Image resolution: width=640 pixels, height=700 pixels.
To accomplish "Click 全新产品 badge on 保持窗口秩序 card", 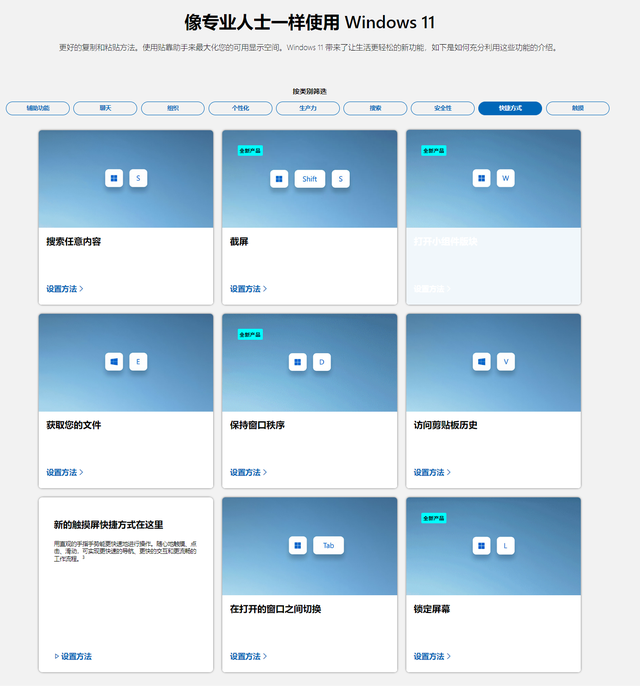I will [x=250, y=334].
